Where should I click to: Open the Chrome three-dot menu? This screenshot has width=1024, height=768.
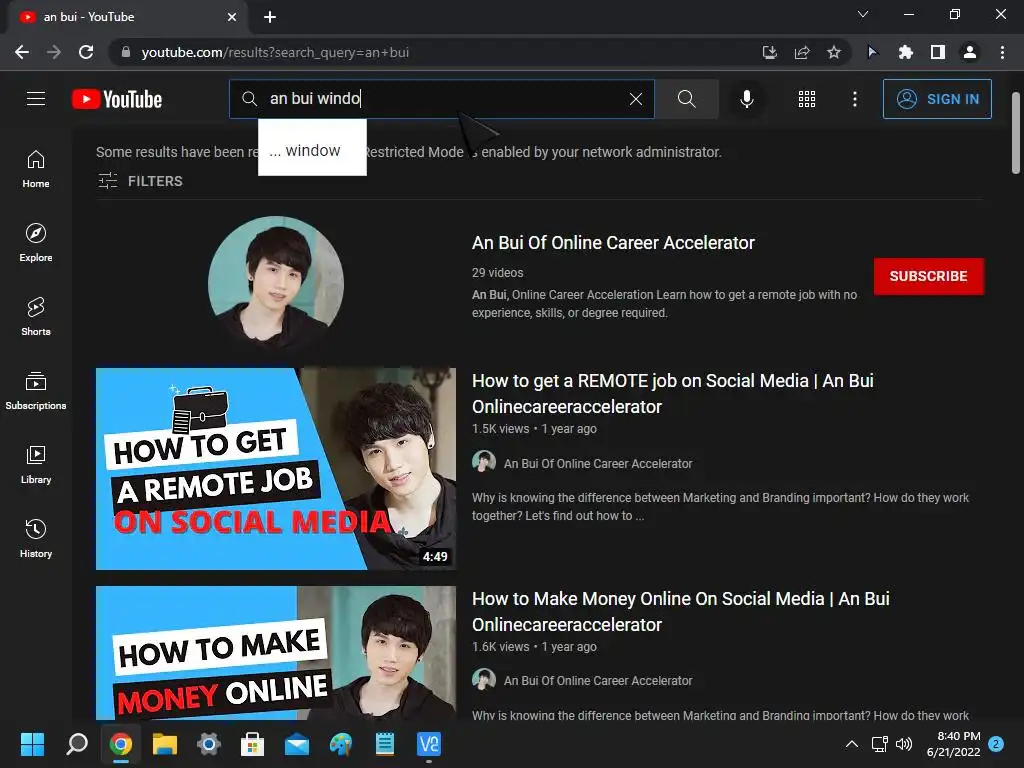coord(1002,52)
